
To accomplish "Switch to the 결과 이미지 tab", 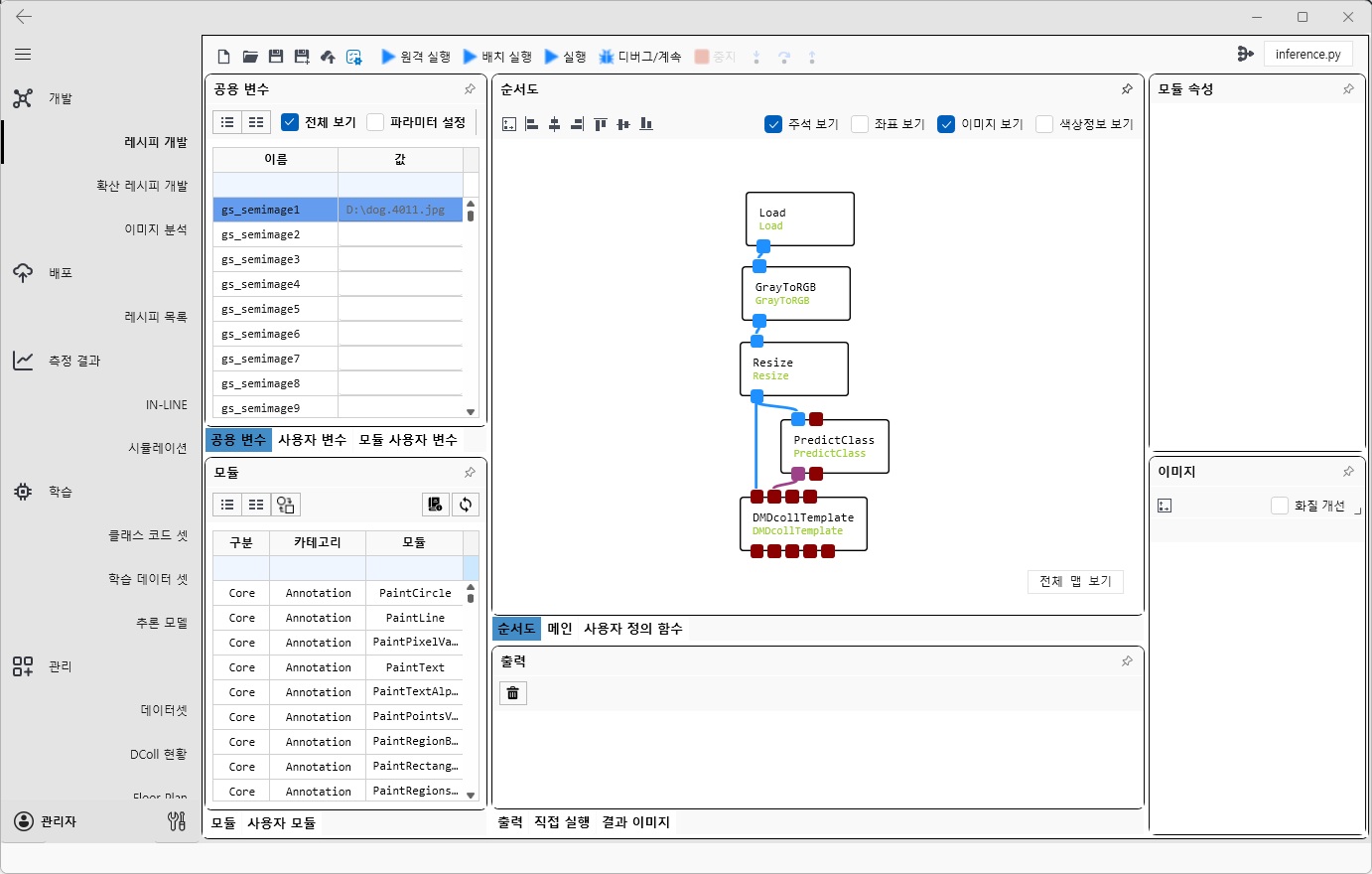I will click(635, 822).
